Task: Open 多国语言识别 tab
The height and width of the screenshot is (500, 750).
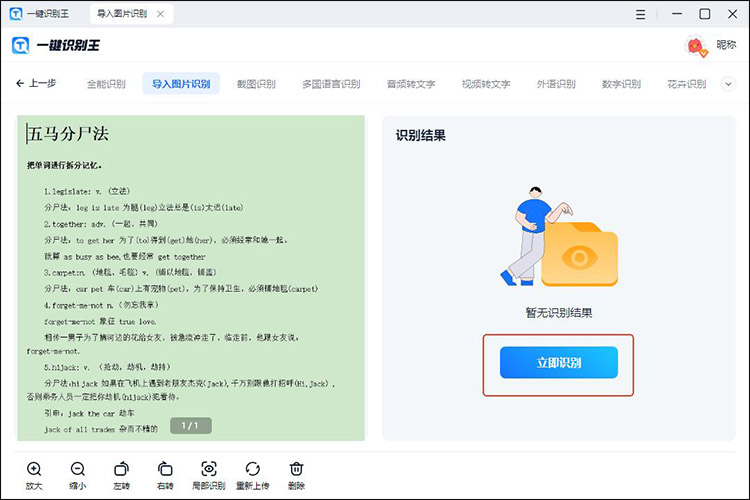Action: [x=331, y=84]
